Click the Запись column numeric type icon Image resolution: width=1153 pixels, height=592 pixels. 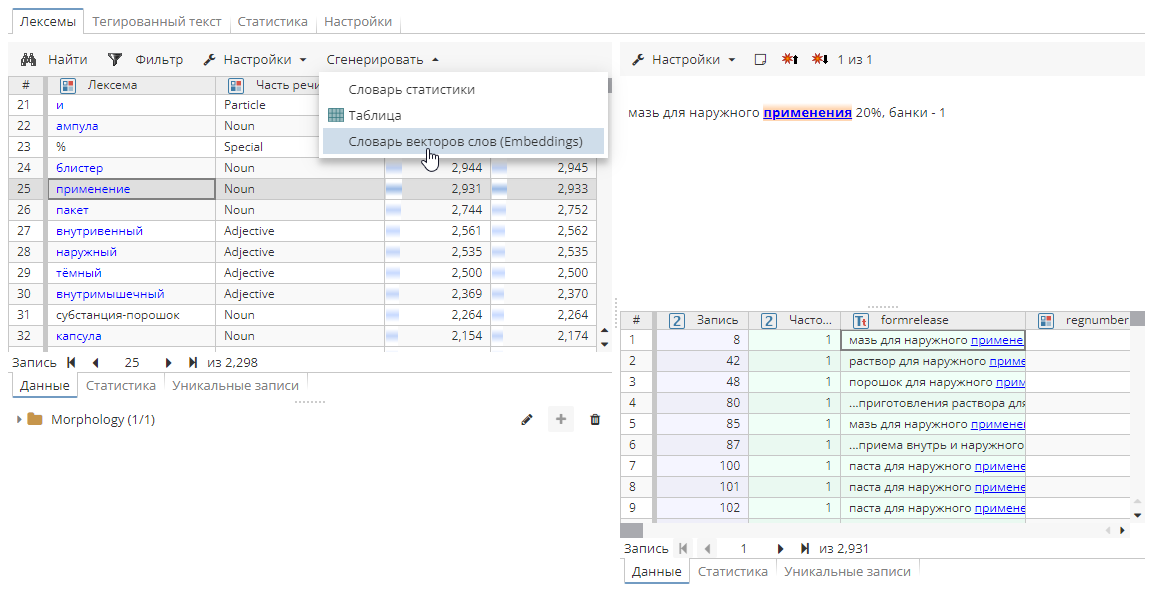677,321
